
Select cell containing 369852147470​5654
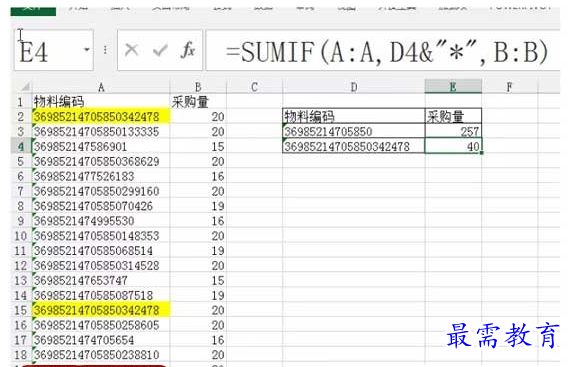[101, 340]
